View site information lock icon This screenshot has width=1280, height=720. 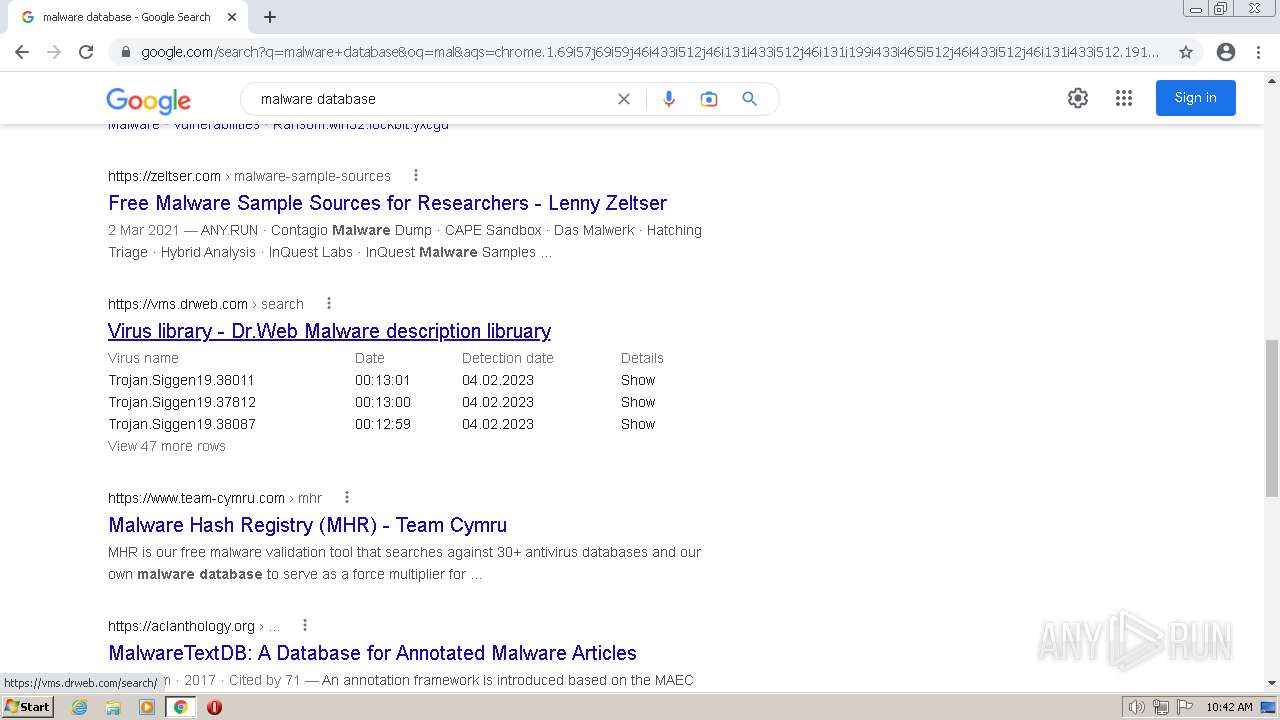point(125,52)
